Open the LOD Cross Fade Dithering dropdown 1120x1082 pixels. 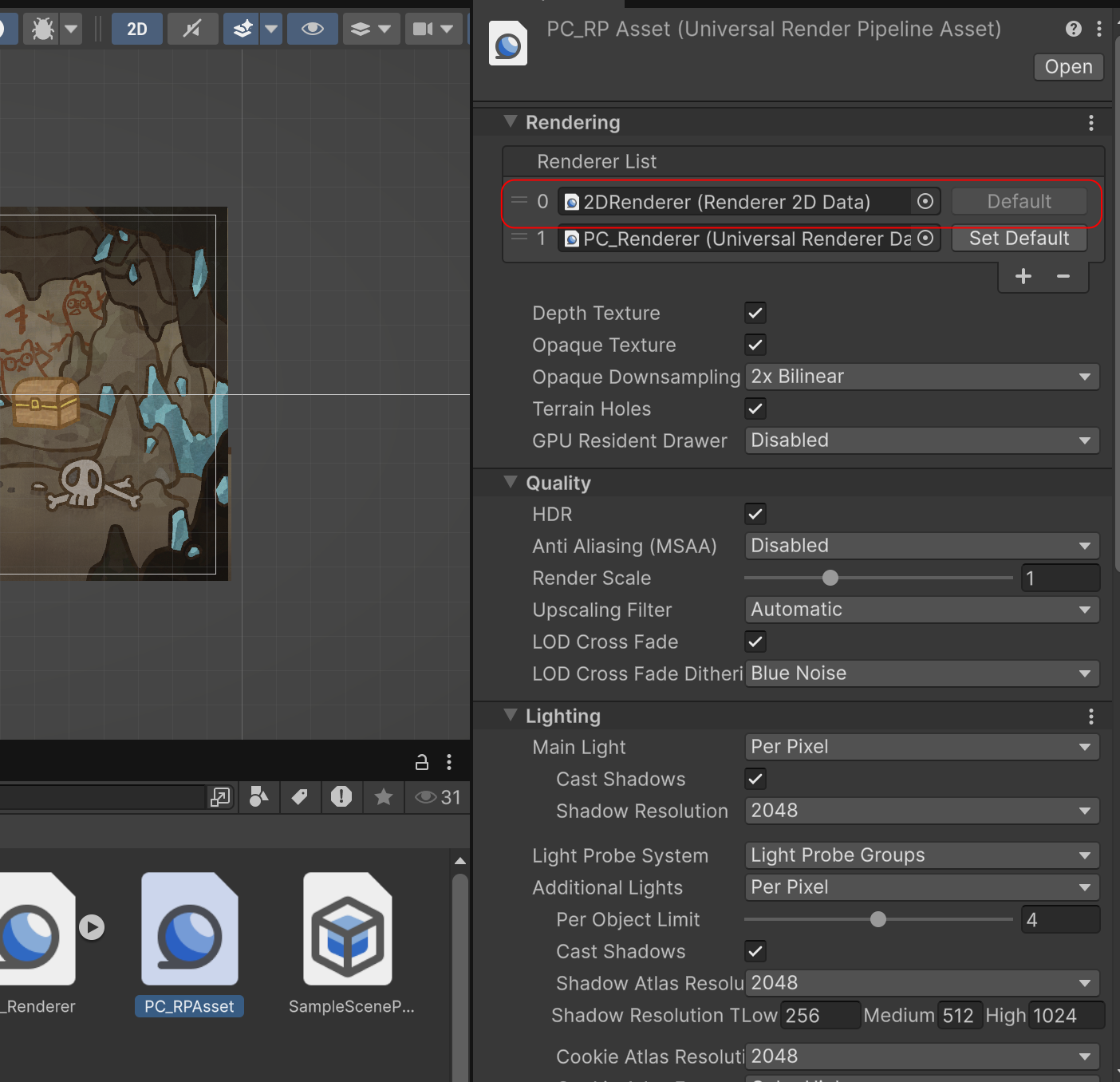pyautogui.click(x=922, y=673)
